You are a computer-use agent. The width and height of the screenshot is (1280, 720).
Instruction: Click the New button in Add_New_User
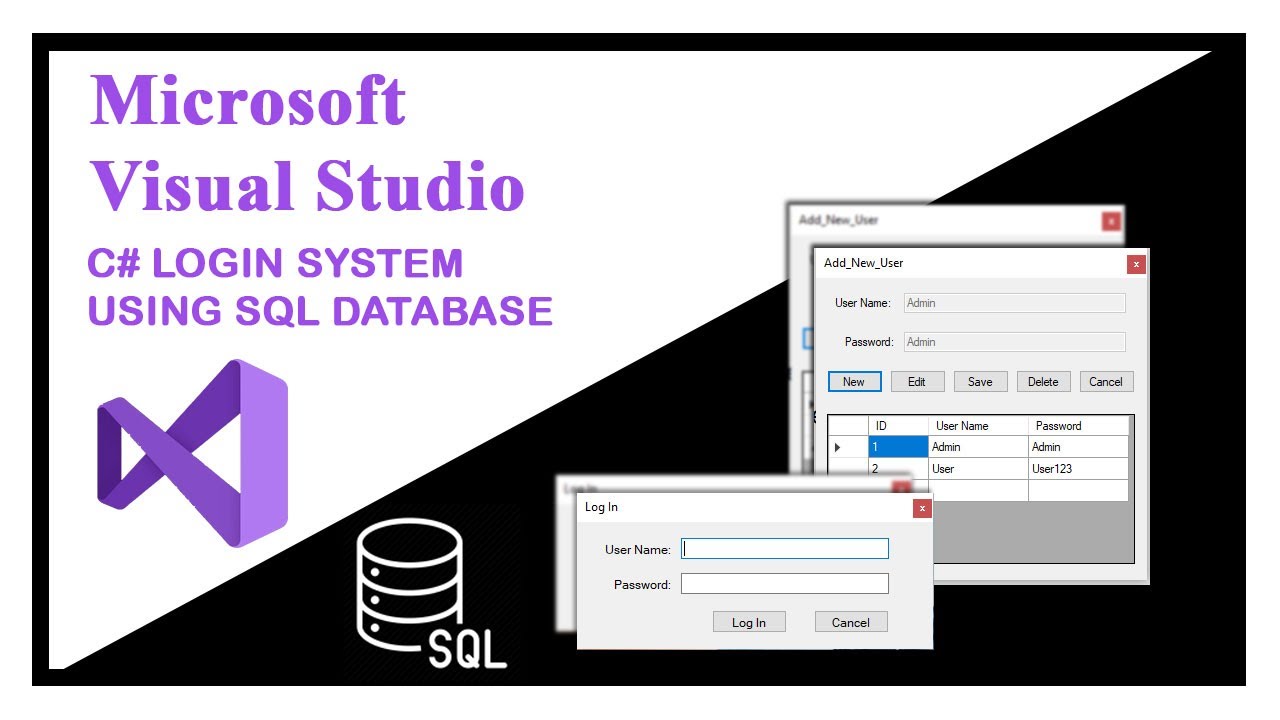[x=854, y=381]
